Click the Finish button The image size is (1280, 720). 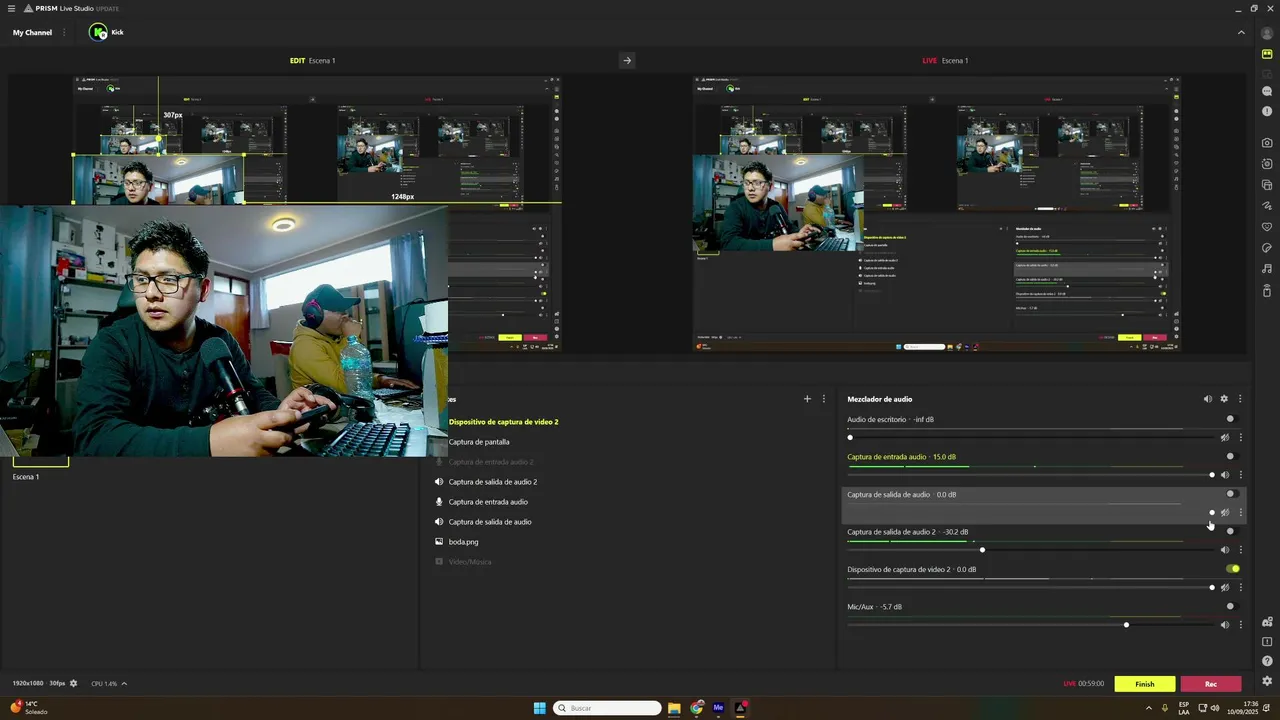click(x=1145, y=684)
